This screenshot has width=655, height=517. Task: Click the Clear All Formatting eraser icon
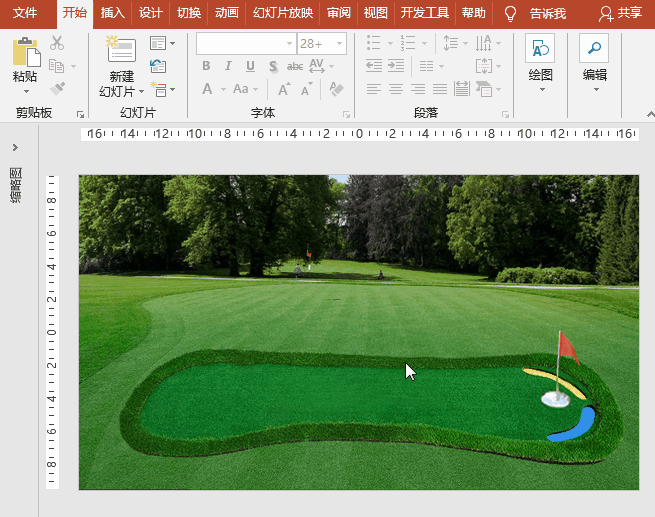pos(336,89)
